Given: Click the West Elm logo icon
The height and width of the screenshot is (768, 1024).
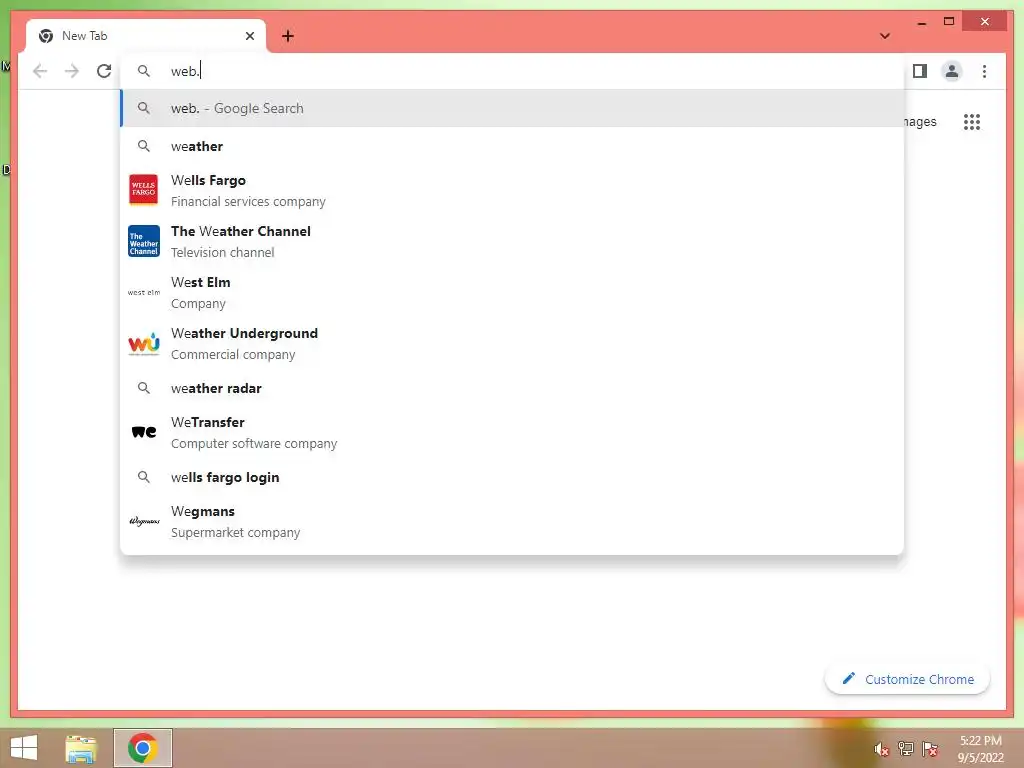Looking at the screenshot, I should [144, 292].
